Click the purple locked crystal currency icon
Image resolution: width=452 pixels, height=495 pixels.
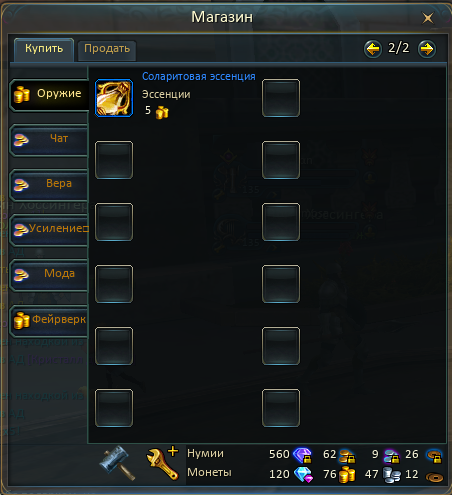pyautogui.click(x=302, y=455)
